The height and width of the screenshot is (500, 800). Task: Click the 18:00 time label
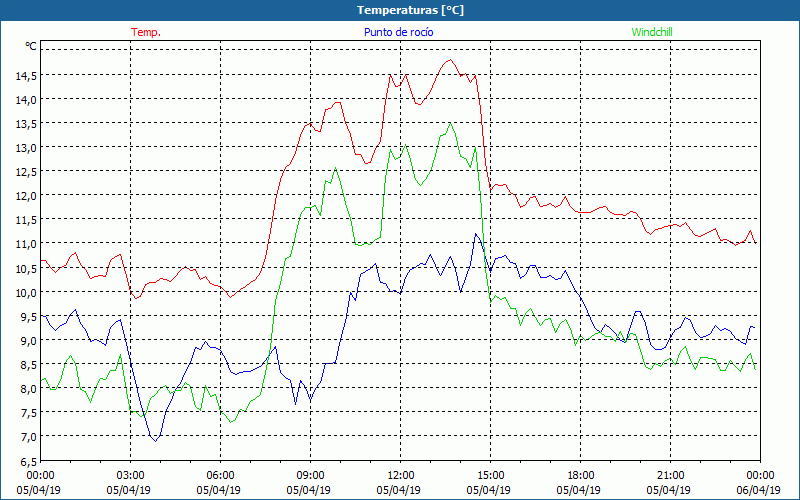click(581, 475)
